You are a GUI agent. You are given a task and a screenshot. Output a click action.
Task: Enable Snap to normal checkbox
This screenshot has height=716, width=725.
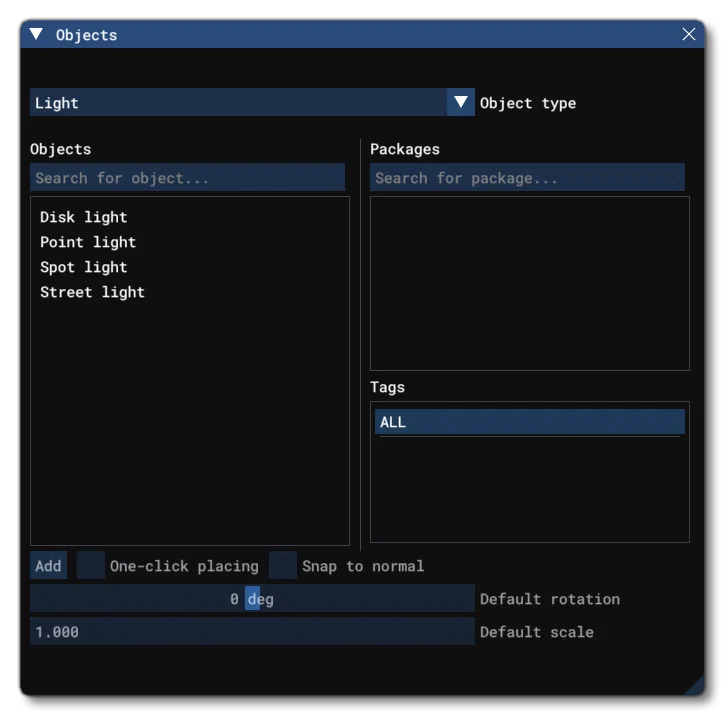click(283, 565)
